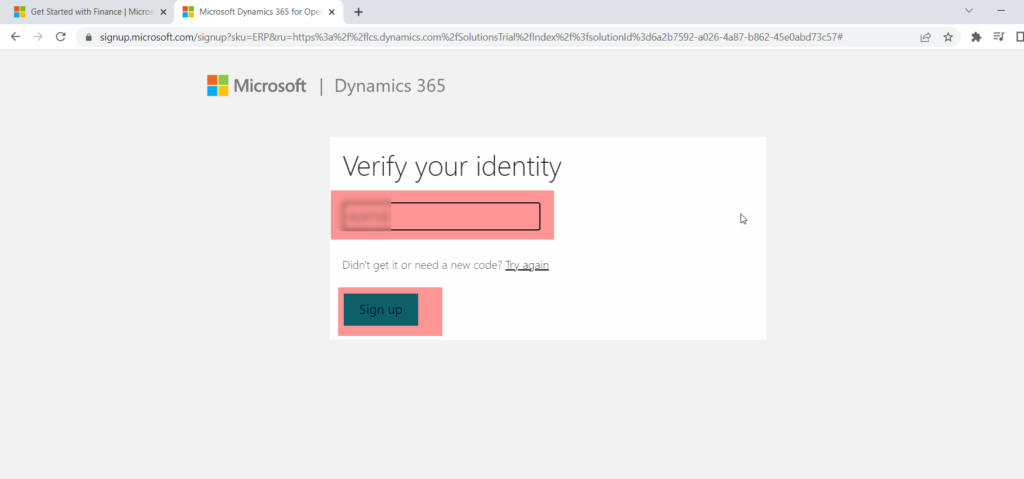Screen dimensions: 1024x479
Task: Click the browser Forward arrow
Action: pos(38,37)
